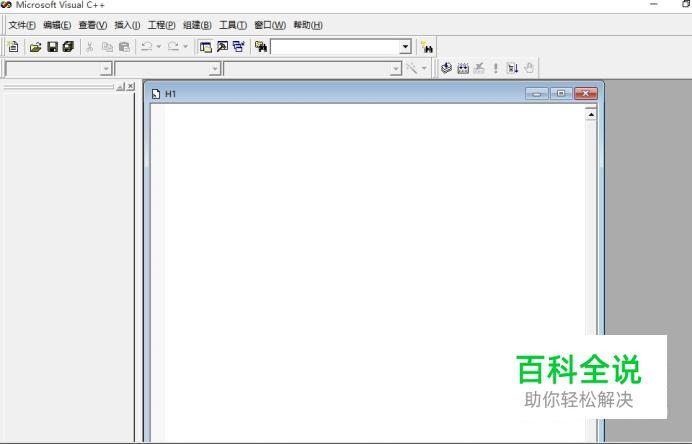Viewport: 692px width, 444px height.
Task: Click the Stop Build icon
Action: [x=479, y=68]
